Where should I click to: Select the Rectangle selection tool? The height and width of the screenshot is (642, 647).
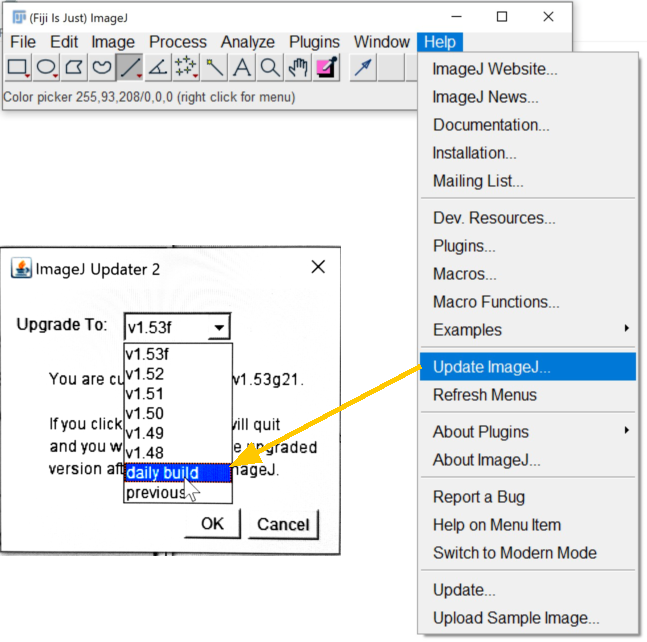[x=18, y=68]
